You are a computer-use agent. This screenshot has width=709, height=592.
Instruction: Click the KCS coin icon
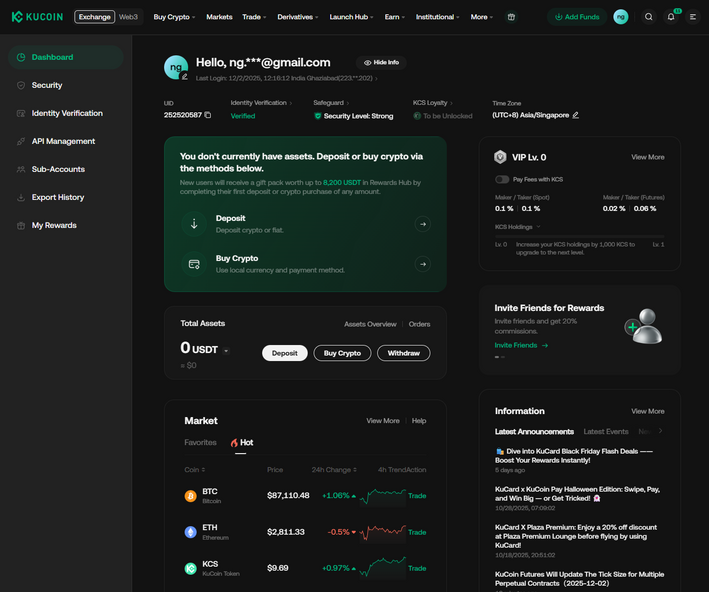(190, 568)
